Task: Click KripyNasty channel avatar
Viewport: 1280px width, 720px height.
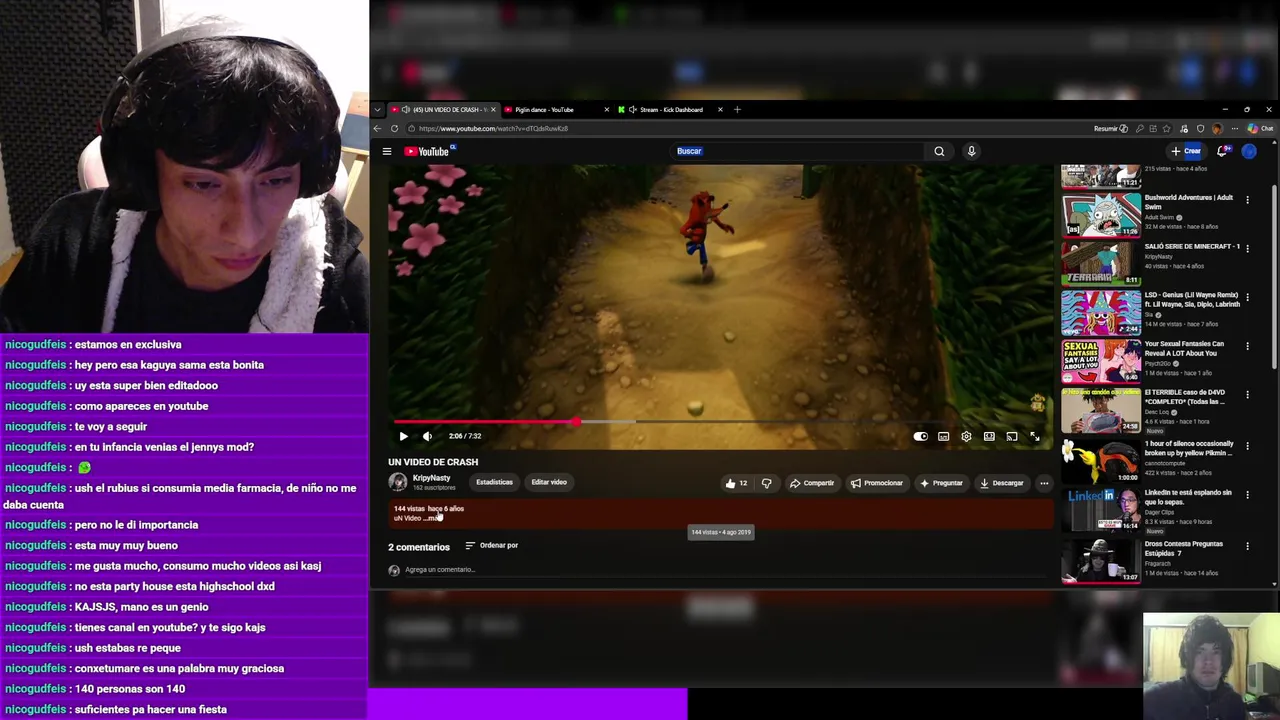Action: [397, 482]
